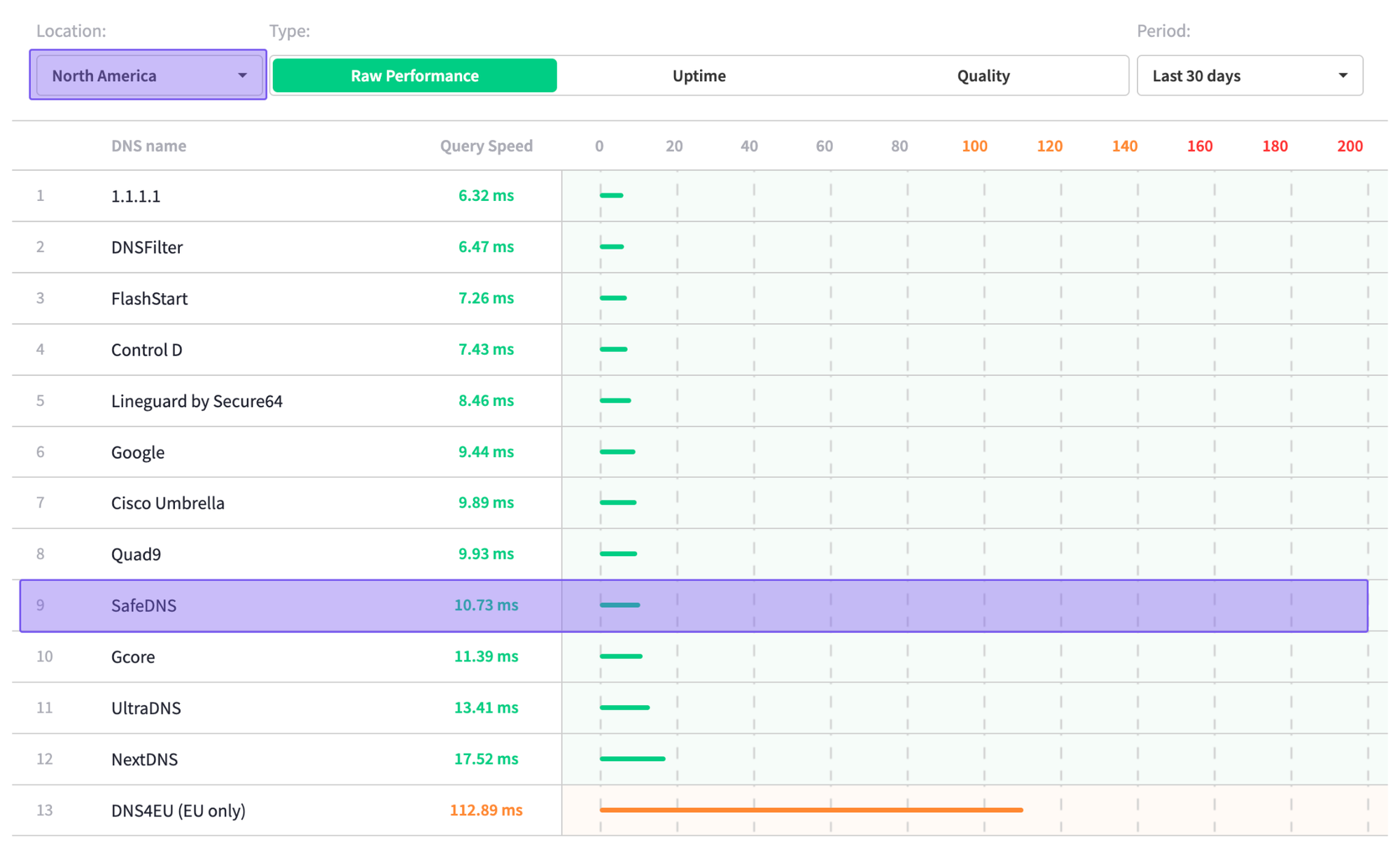Click the highlighted SafeDNS row
Viewport: 1400px width, 846px height.
pos(143,605)
